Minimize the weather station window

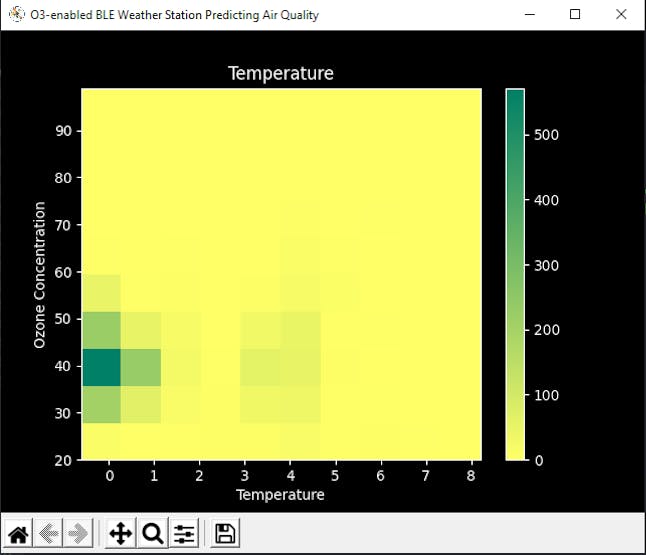click(530, 14)
